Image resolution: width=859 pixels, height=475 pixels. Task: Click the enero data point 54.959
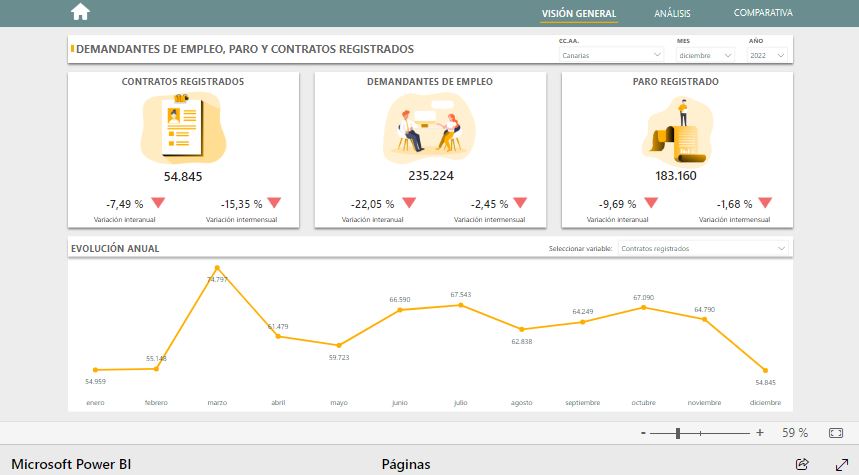point(95,370)
